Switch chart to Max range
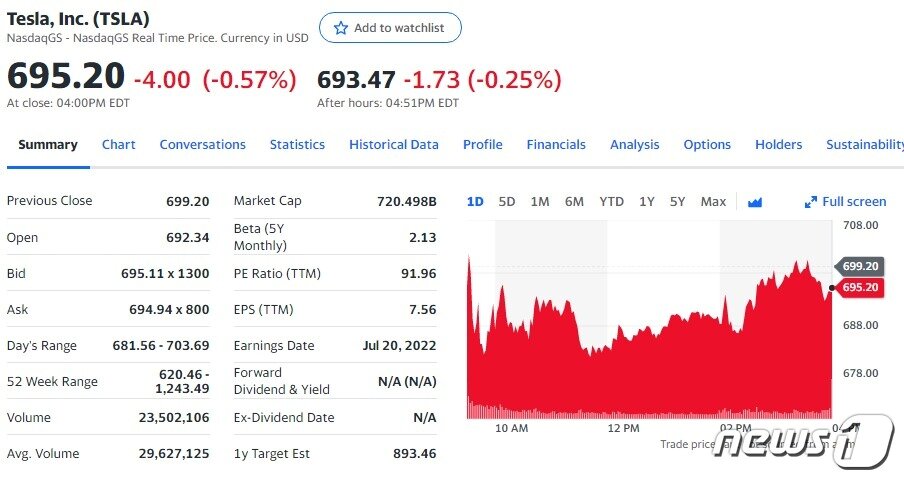This screenshot has height=481, width=904. click(x=713, y=202)
